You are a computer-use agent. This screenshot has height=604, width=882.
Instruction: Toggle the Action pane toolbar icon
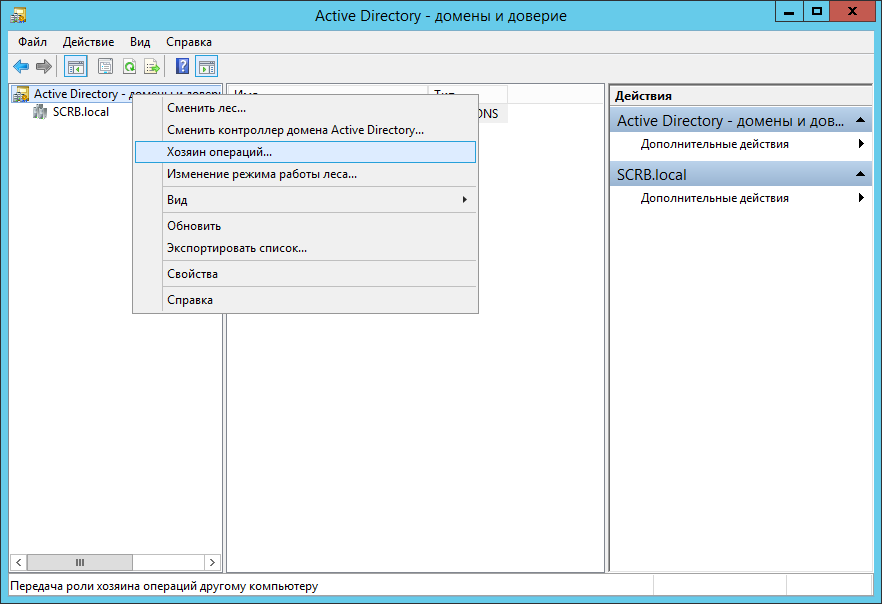coord(206,67)
